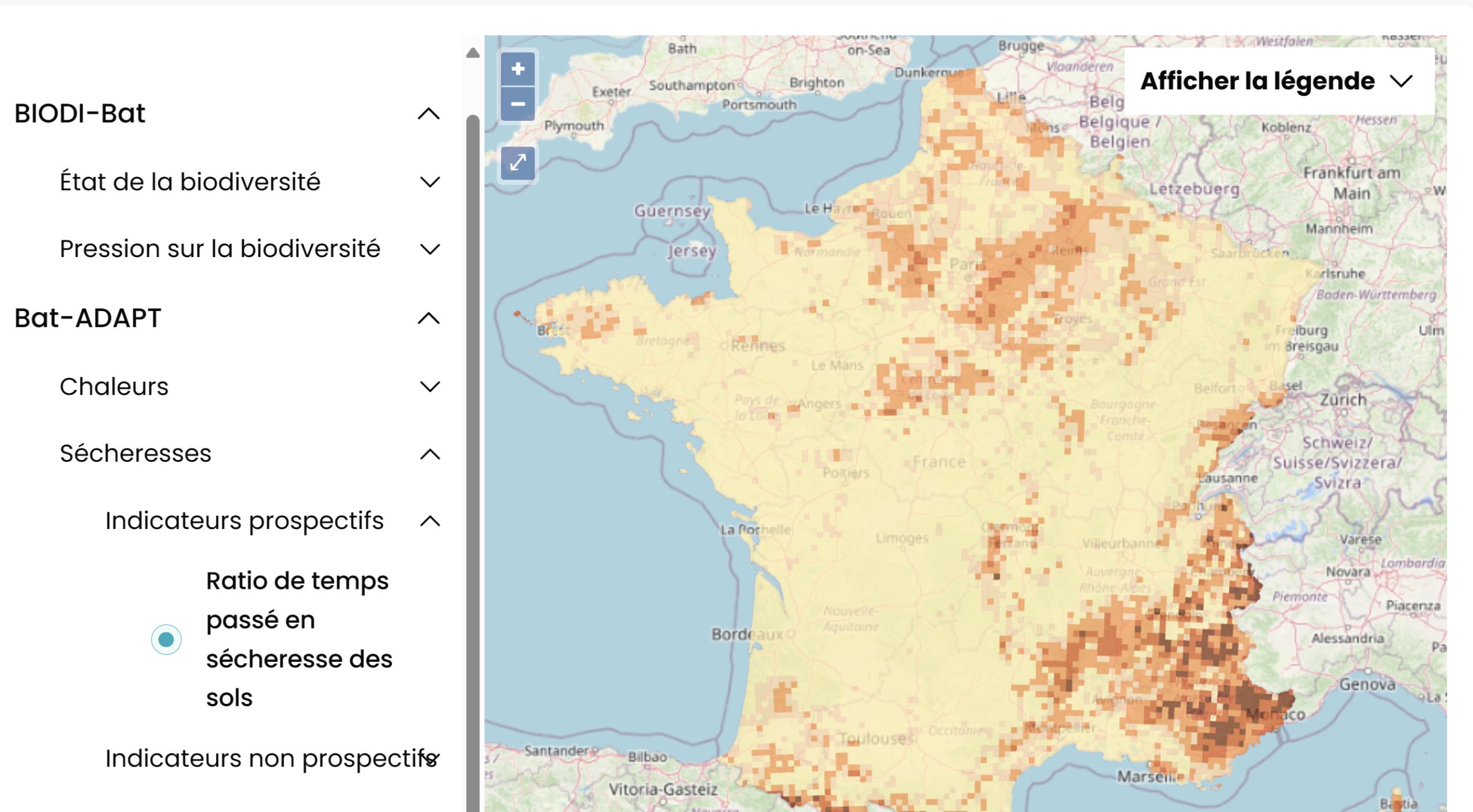Collapse the Indicateurs prospectifs chevron
The height and width of the screenshot is (812, 1473).
click(430, 522)
